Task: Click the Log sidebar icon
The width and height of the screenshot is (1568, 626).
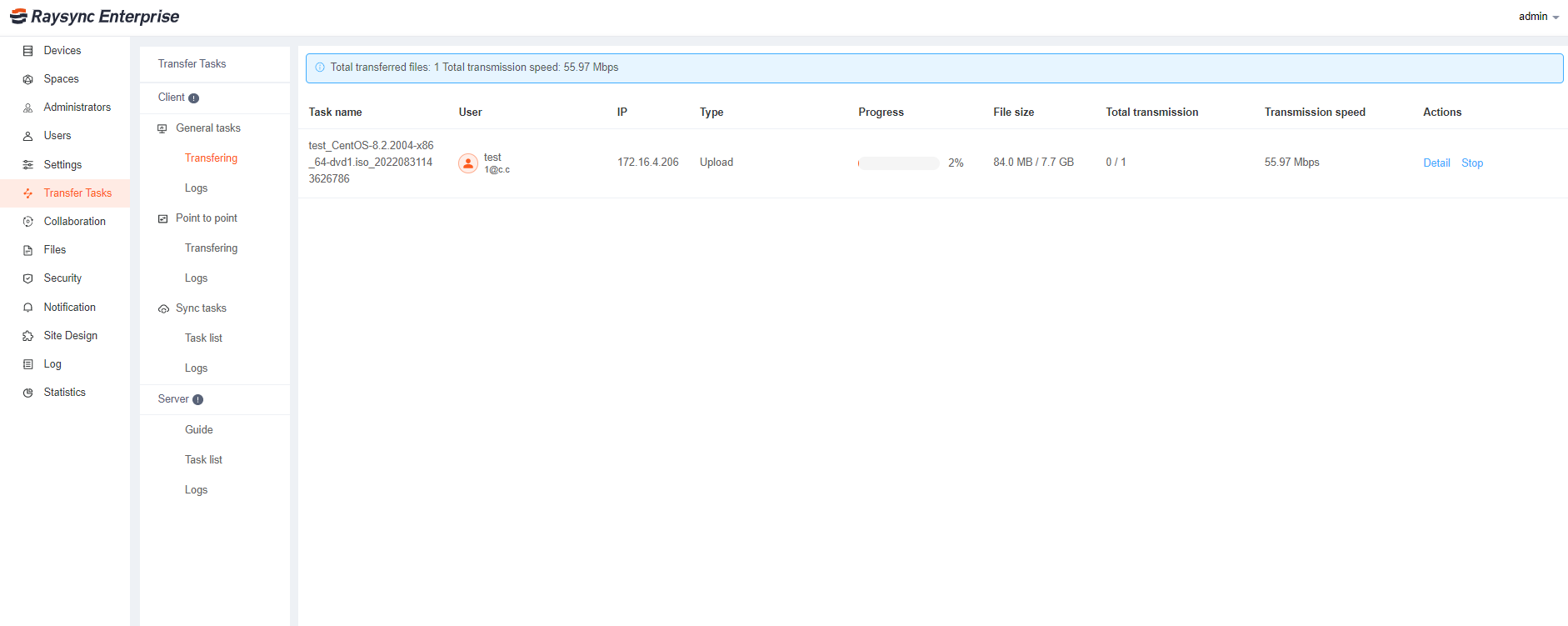Action: [x=27, y=364]
